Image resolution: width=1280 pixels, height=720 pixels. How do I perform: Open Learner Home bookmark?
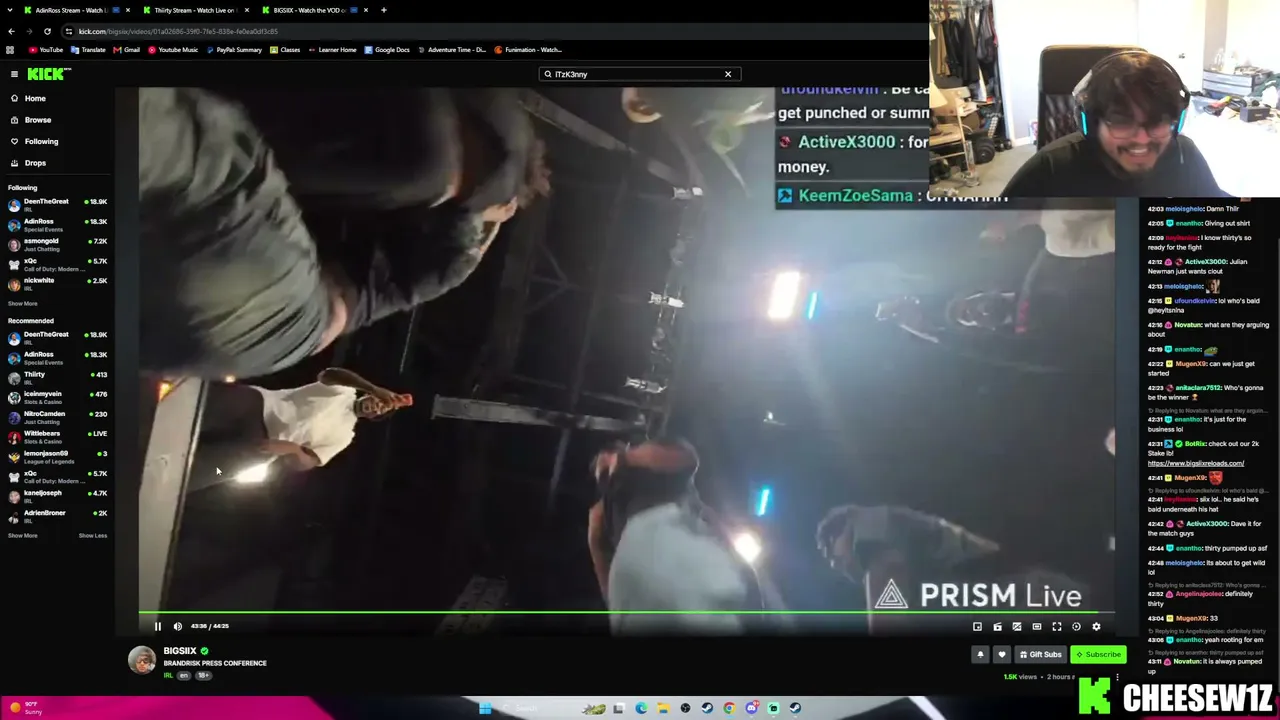(x=332, y=50)
